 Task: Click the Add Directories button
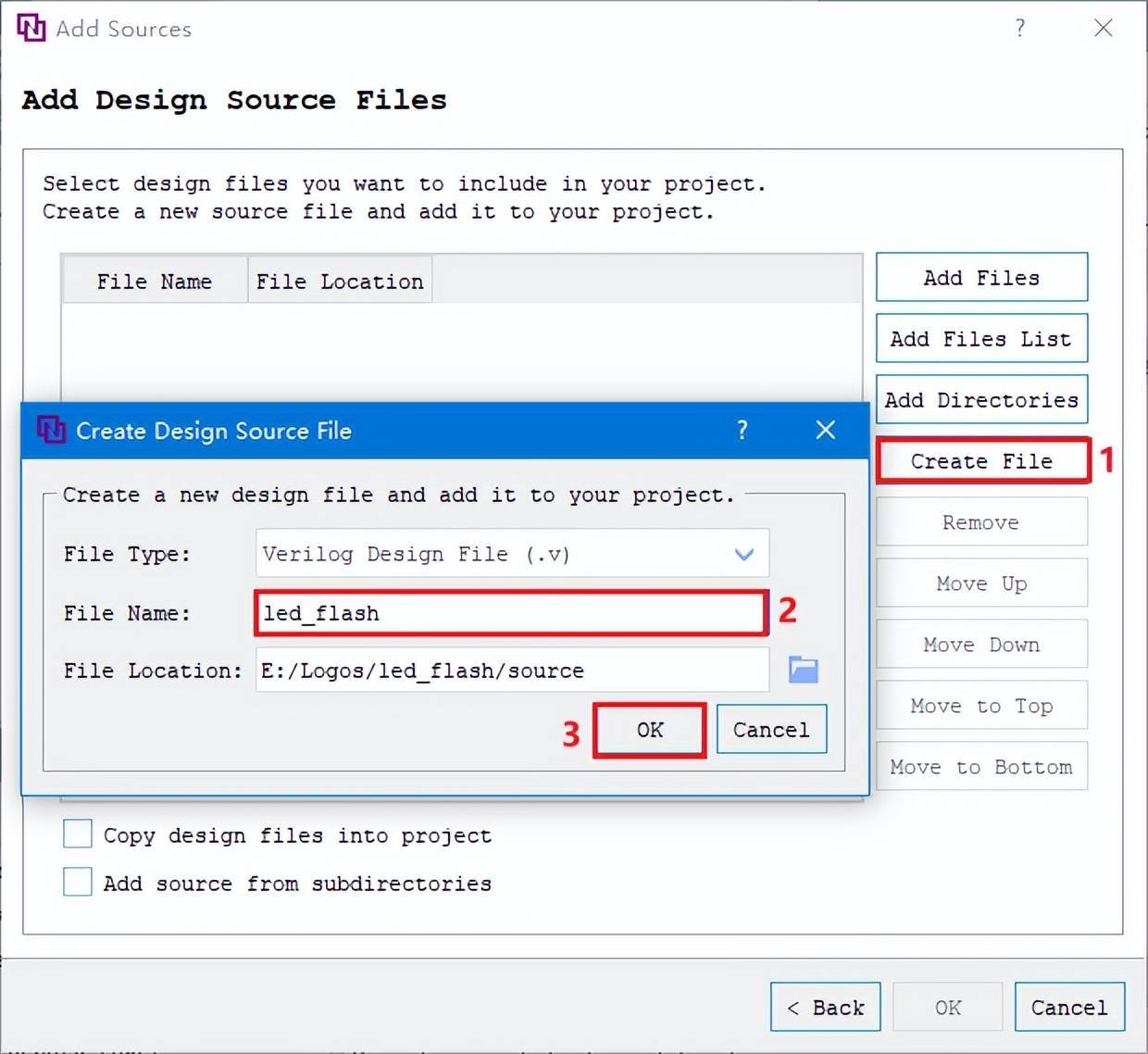point(981,400)
